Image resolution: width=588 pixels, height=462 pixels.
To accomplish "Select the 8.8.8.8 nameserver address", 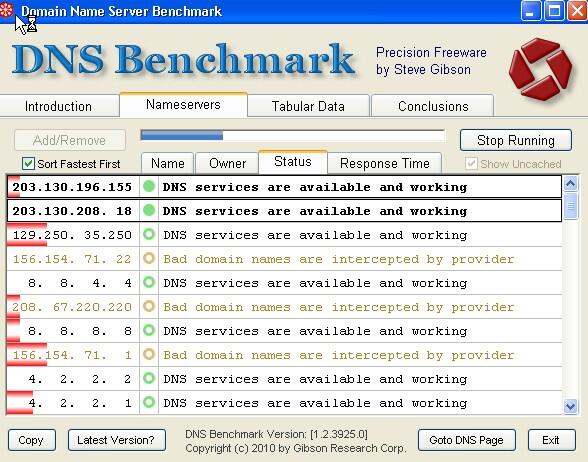I will pos(80,331).
